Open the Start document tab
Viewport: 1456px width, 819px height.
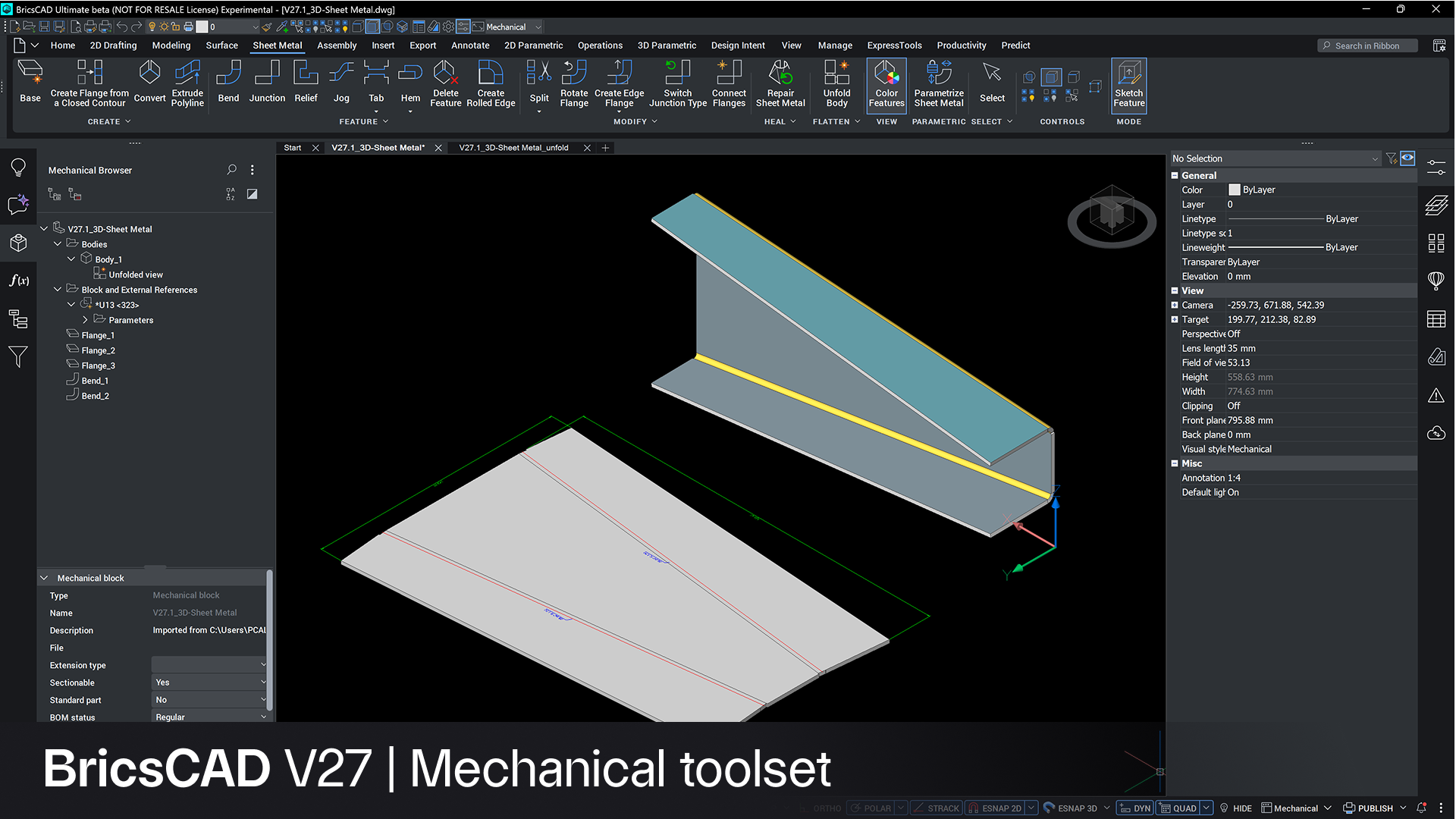tap(292, 148)
